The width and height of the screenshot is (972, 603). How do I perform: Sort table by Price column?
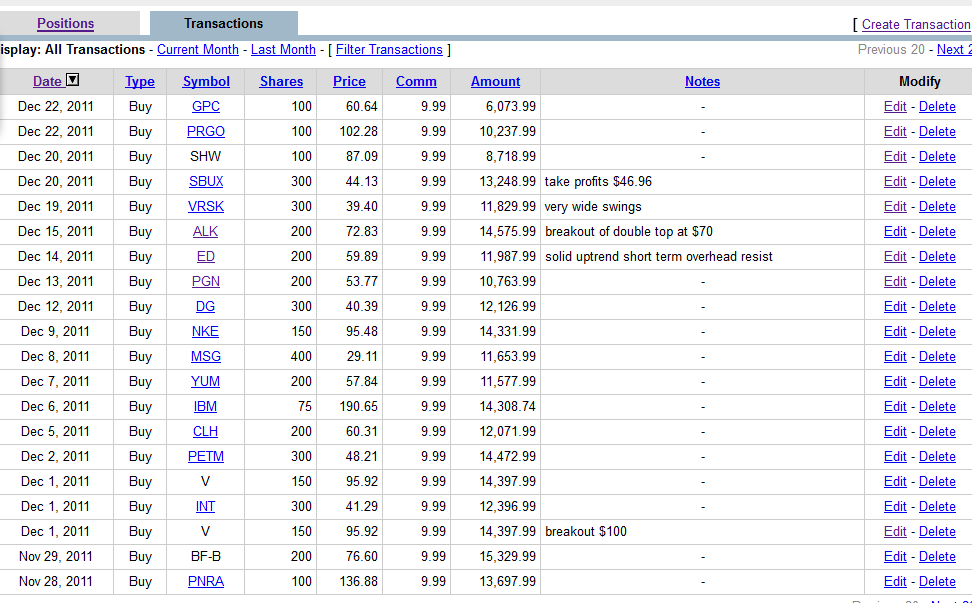(x=349, y=81)
